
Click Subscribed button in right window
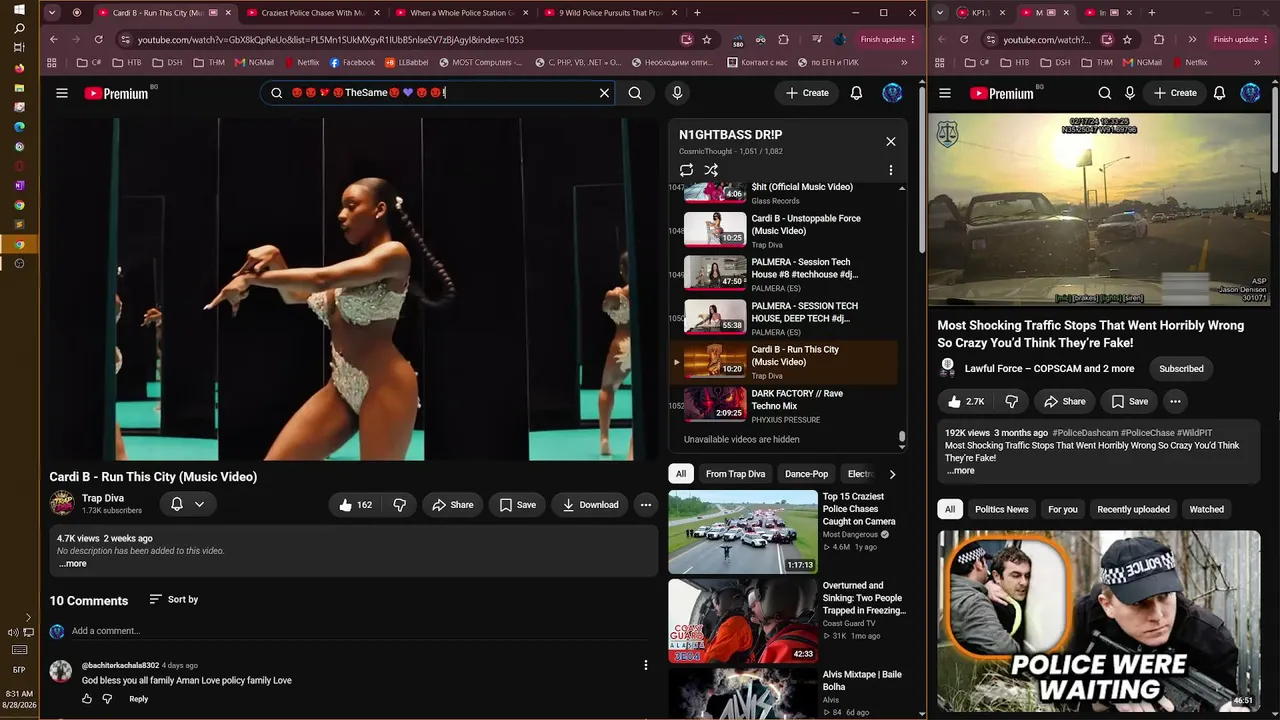click(1181, 369)
